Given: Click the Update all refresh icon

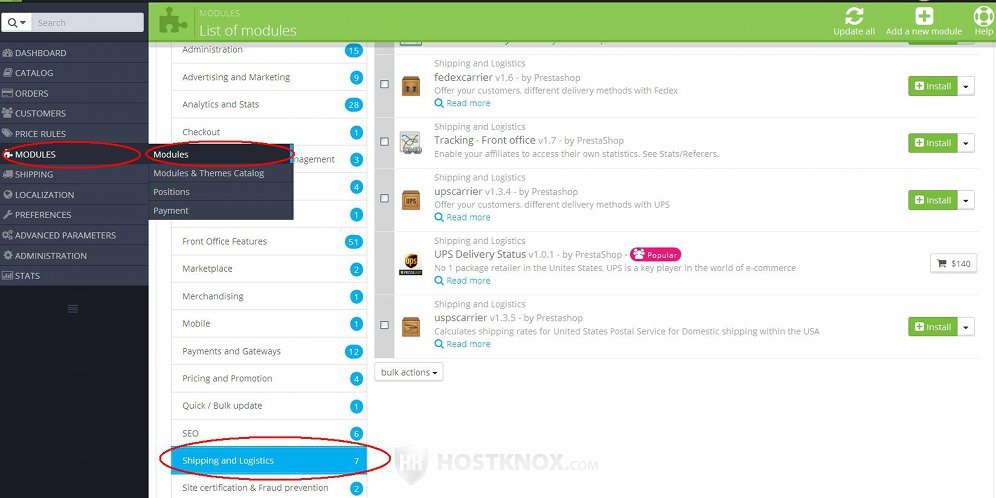Looking at the screenshot, I should (854, 16).
